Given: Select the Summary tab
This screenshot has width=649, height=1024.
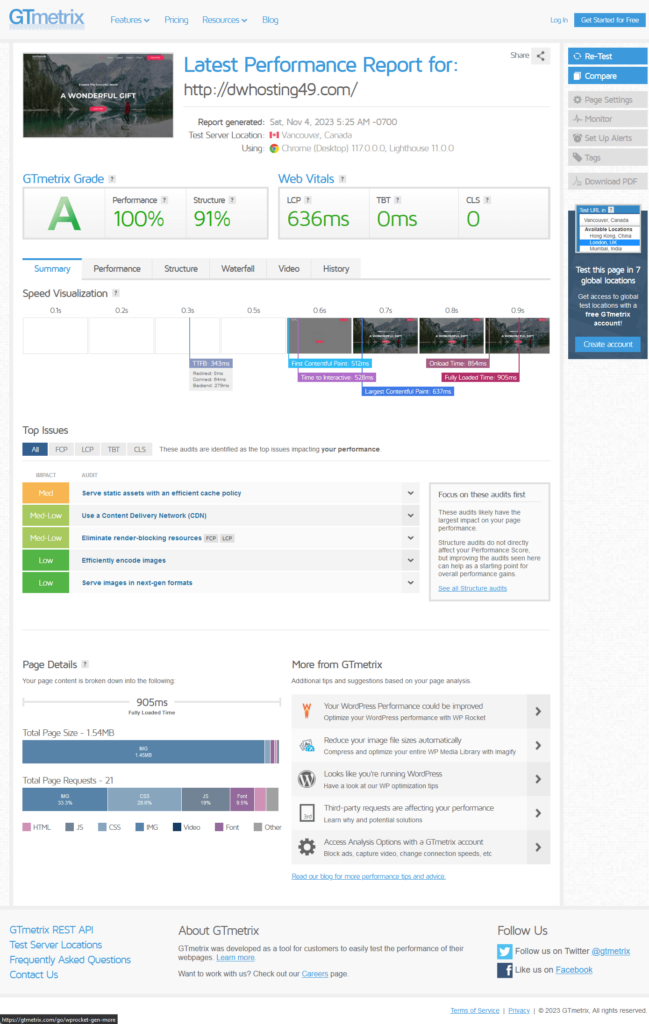Looking at the screenshot, I should (x=52, y=268).
